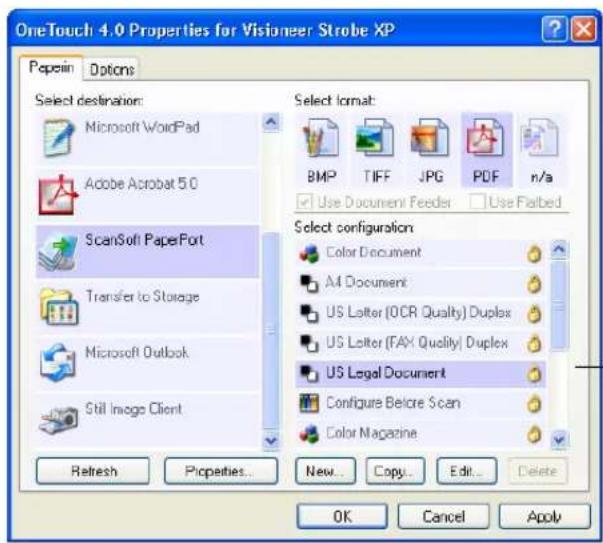Viewport: 603px width, 543px height.
Task: Click the Delete configuration button
Action: click(538, 471)
